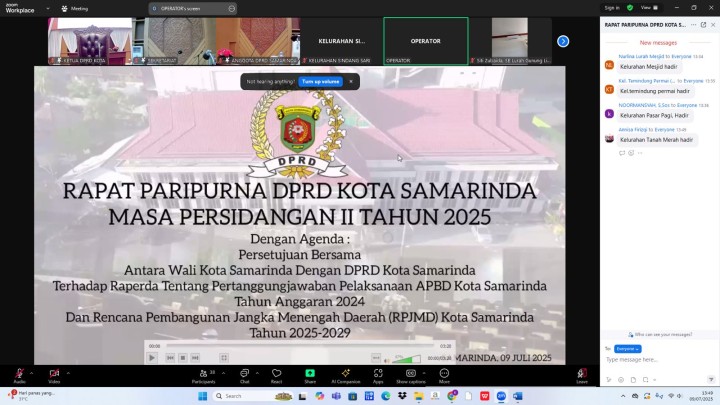Open Word from the taskbar
Viewport: 720px width, 405px height.
(518, 396)
